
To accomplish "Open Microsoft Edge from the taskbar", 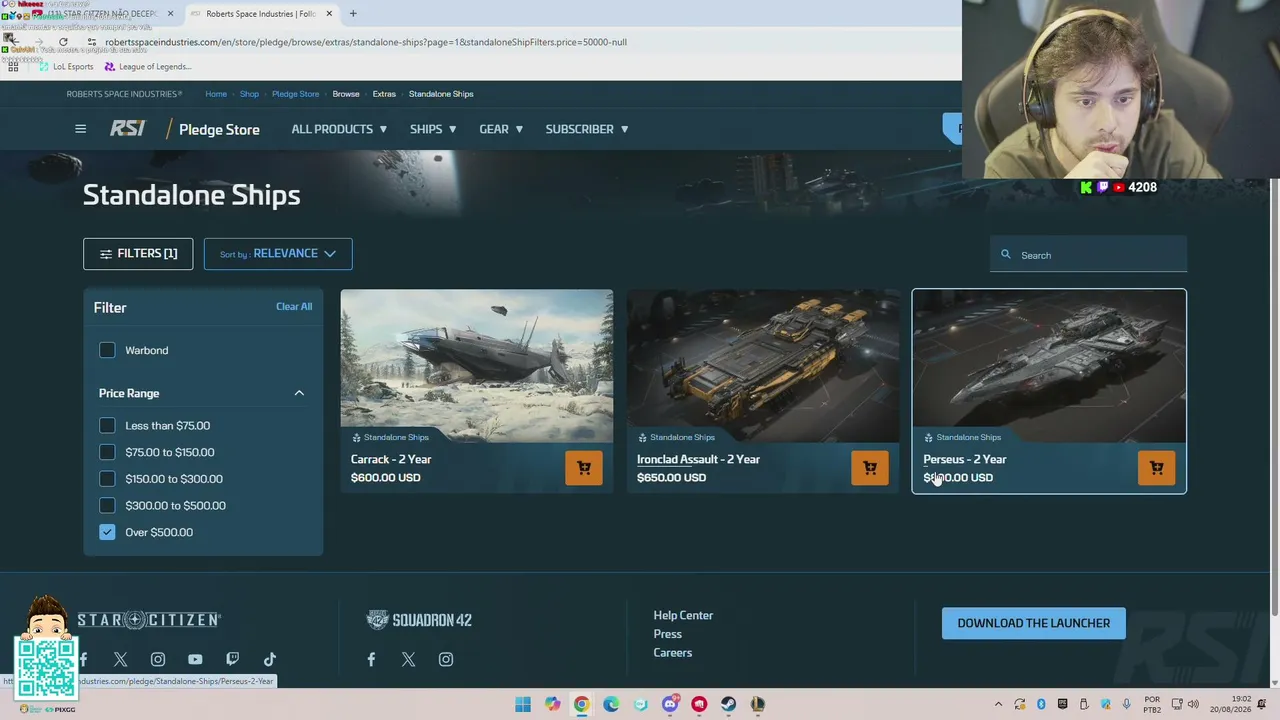I will point(611,704).
